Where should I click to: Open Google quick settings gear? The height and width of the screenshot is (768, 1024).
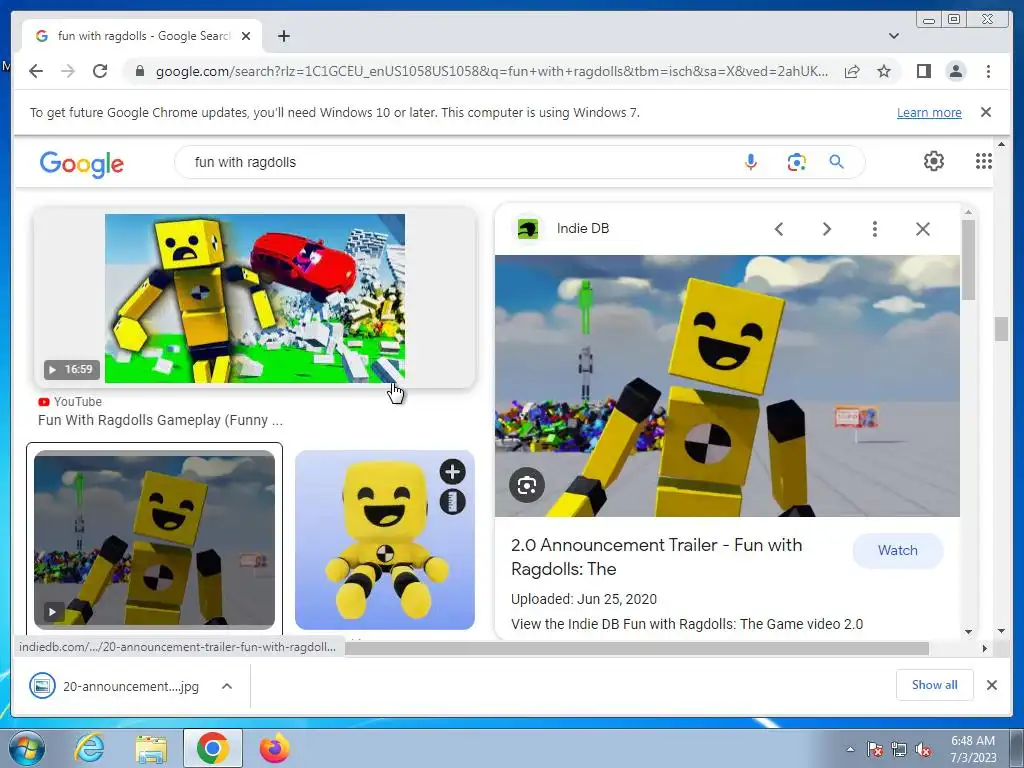[x=934, y=161]
